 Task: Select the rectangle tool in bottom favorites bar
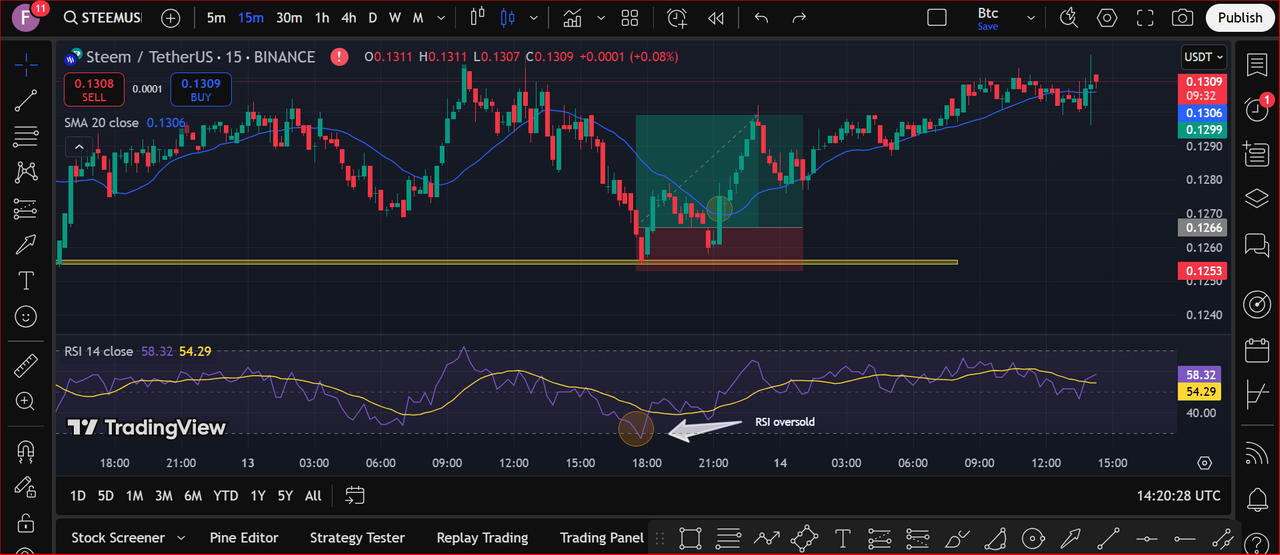[689, 538]
